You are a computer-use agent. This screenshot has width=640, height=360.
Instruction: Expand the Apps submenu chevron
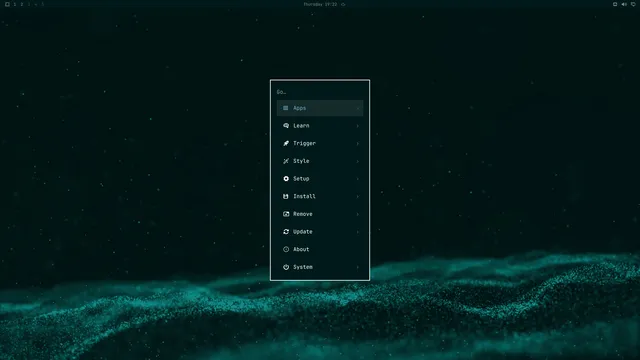(358, 108)
